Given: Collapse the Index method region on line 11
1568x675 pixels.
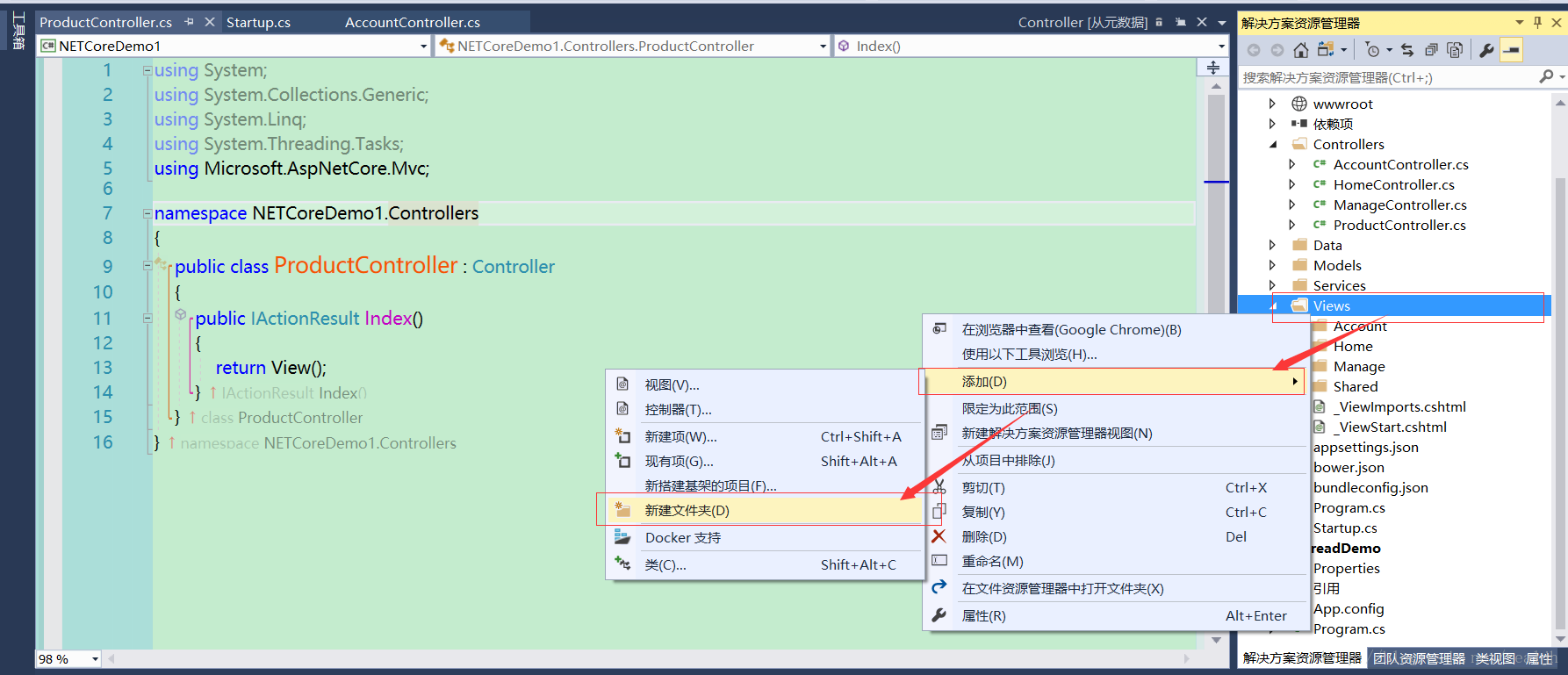Looking at the screenshot, I should (147, 318).
